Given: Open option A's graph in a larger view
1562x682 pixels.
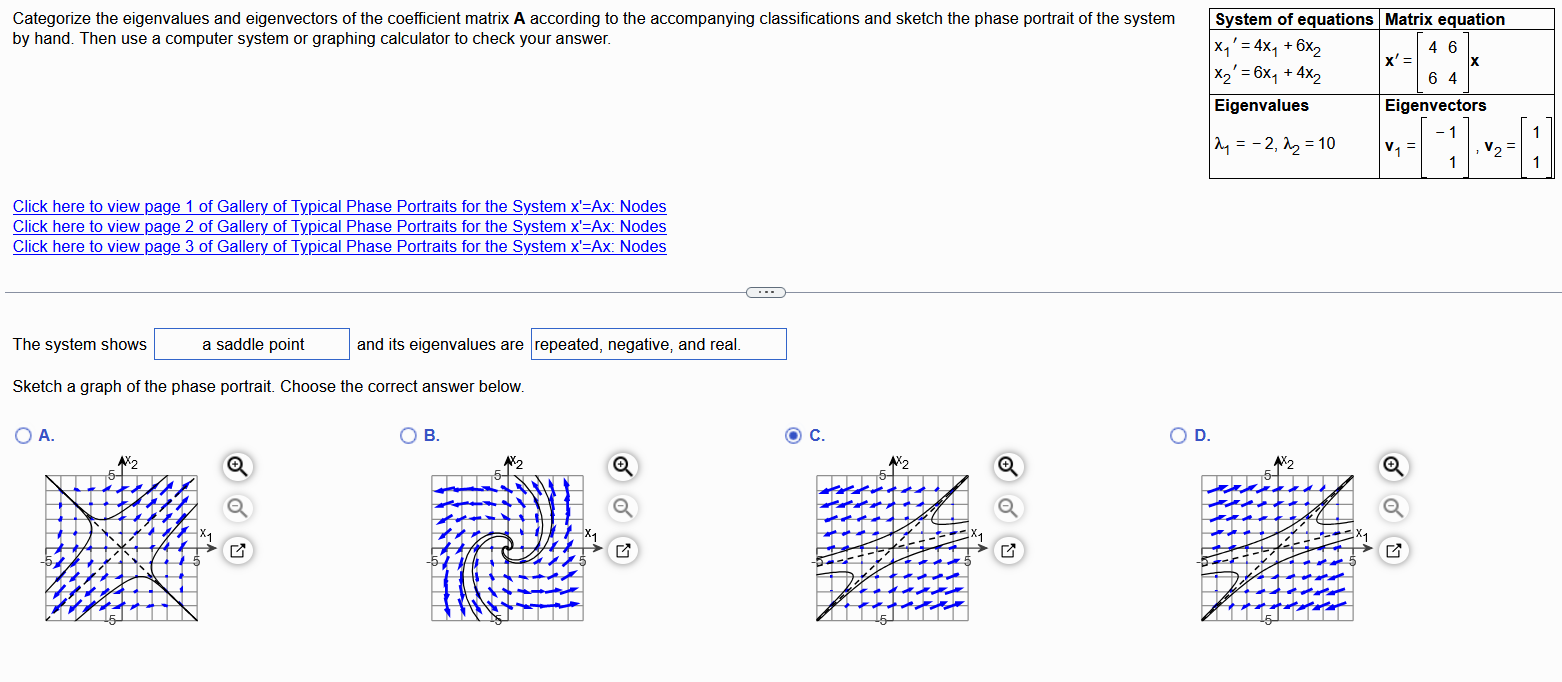Looking at the screenshot, I should click(x=237, y=550).
